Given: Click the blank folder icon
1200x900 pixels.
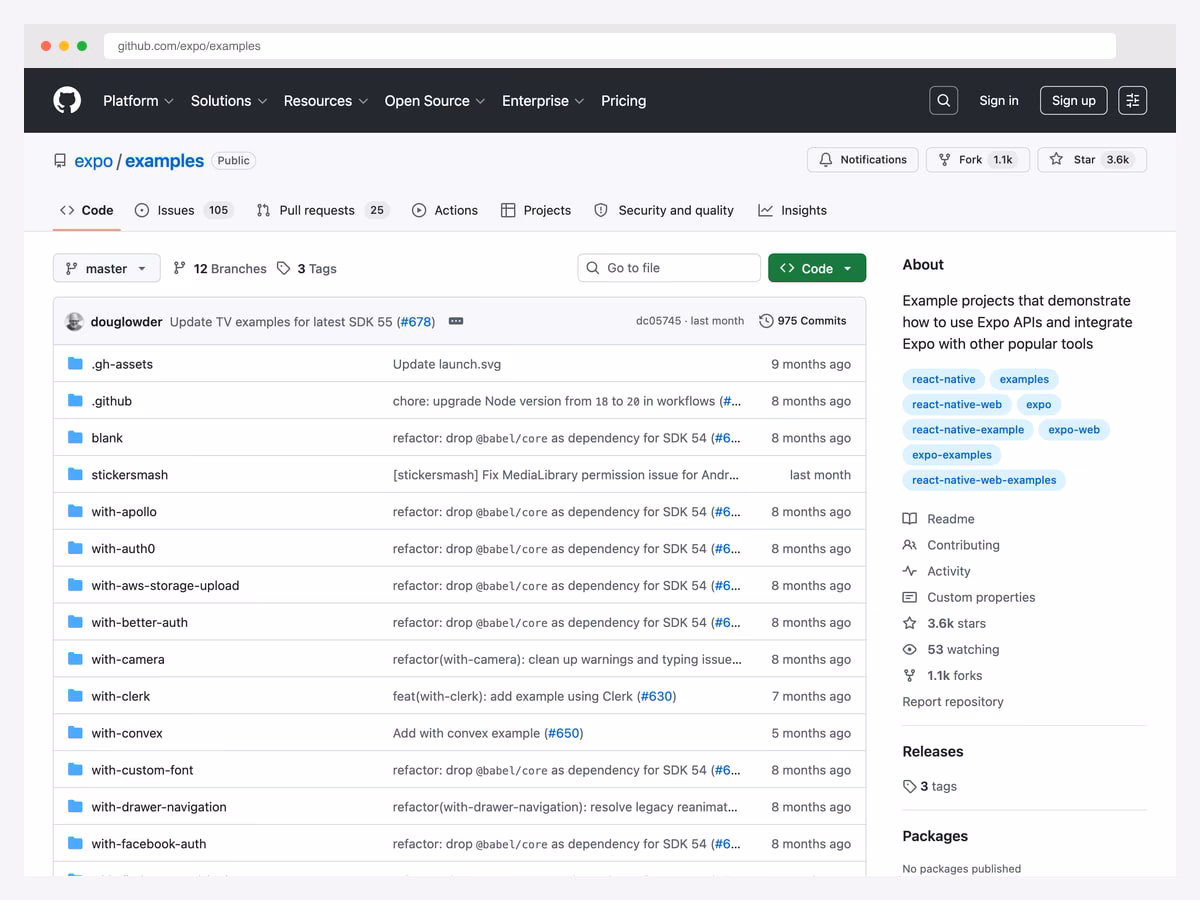Looking at the screenshot, I should click(75, 438).
